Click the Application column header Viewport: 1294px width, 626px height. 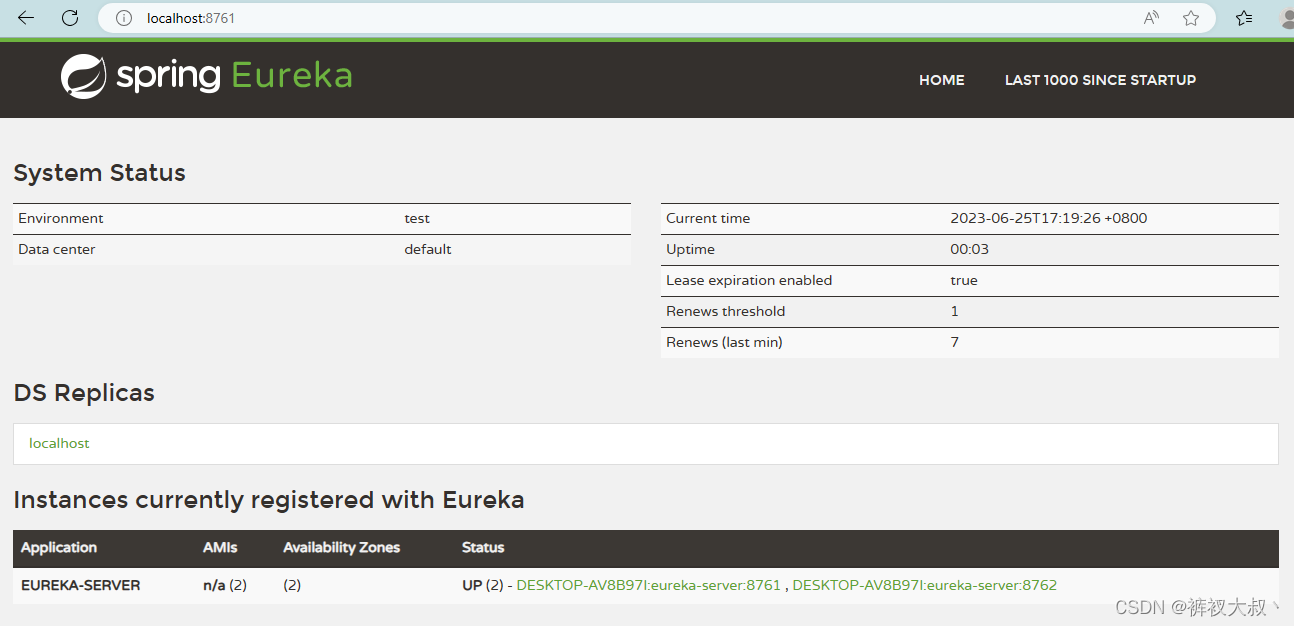pos(59,547)
